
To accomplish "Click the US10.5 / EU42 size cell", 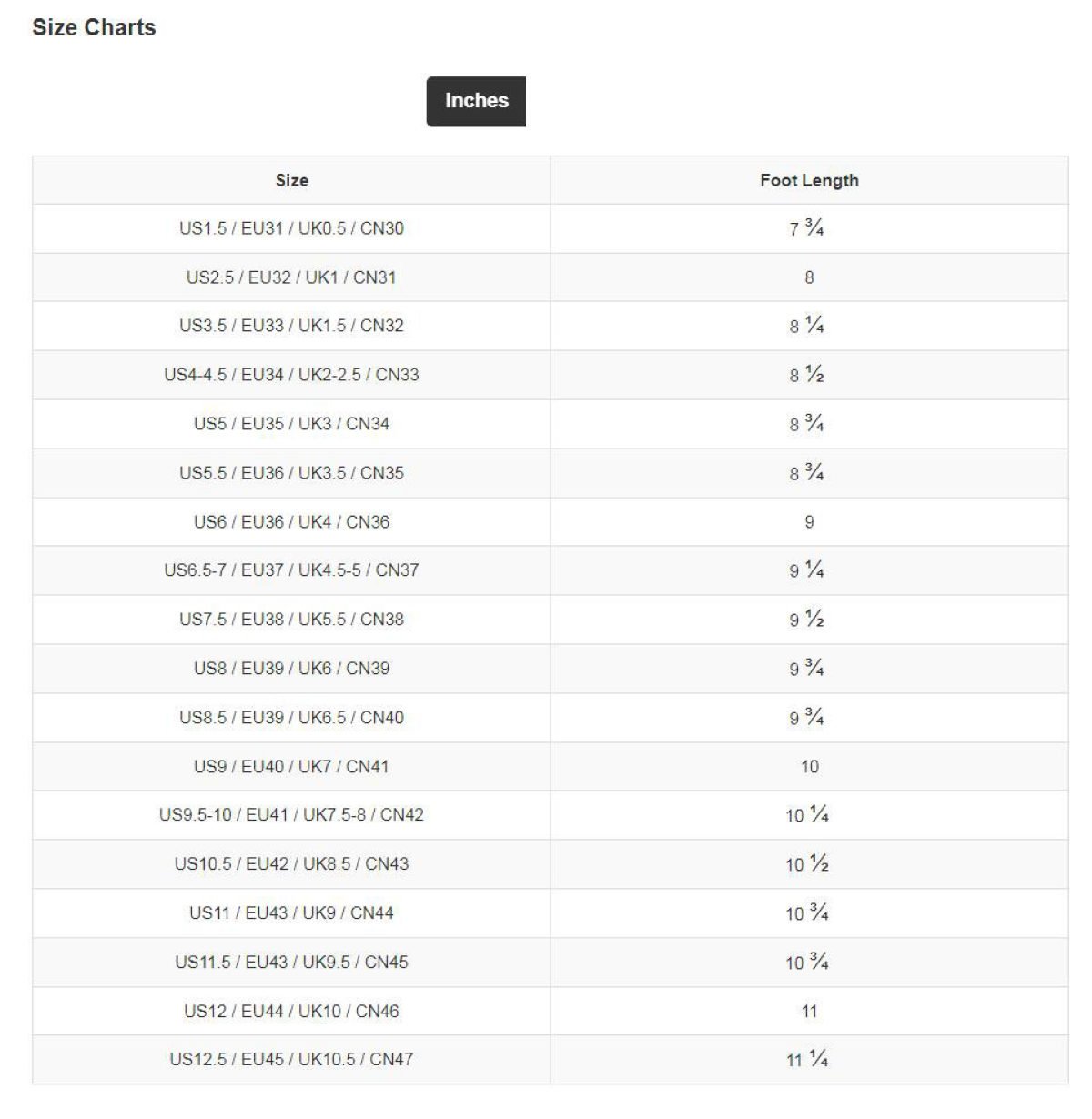I will pyautogui.click(x=291, y=864).
